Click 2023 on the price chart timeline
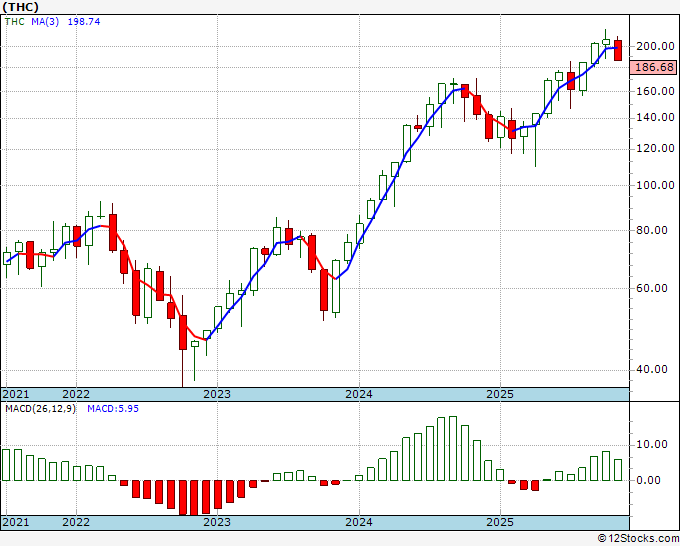 tap(217, 394)
